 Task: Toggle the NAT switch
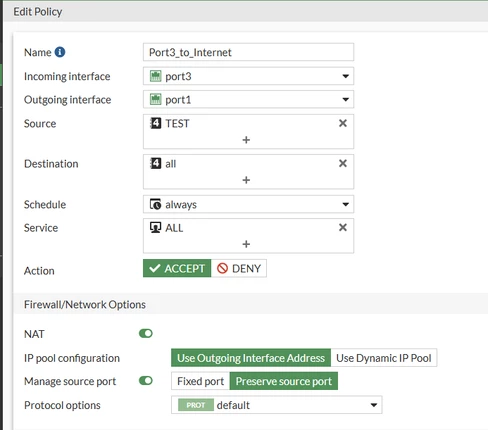(146, 333)
